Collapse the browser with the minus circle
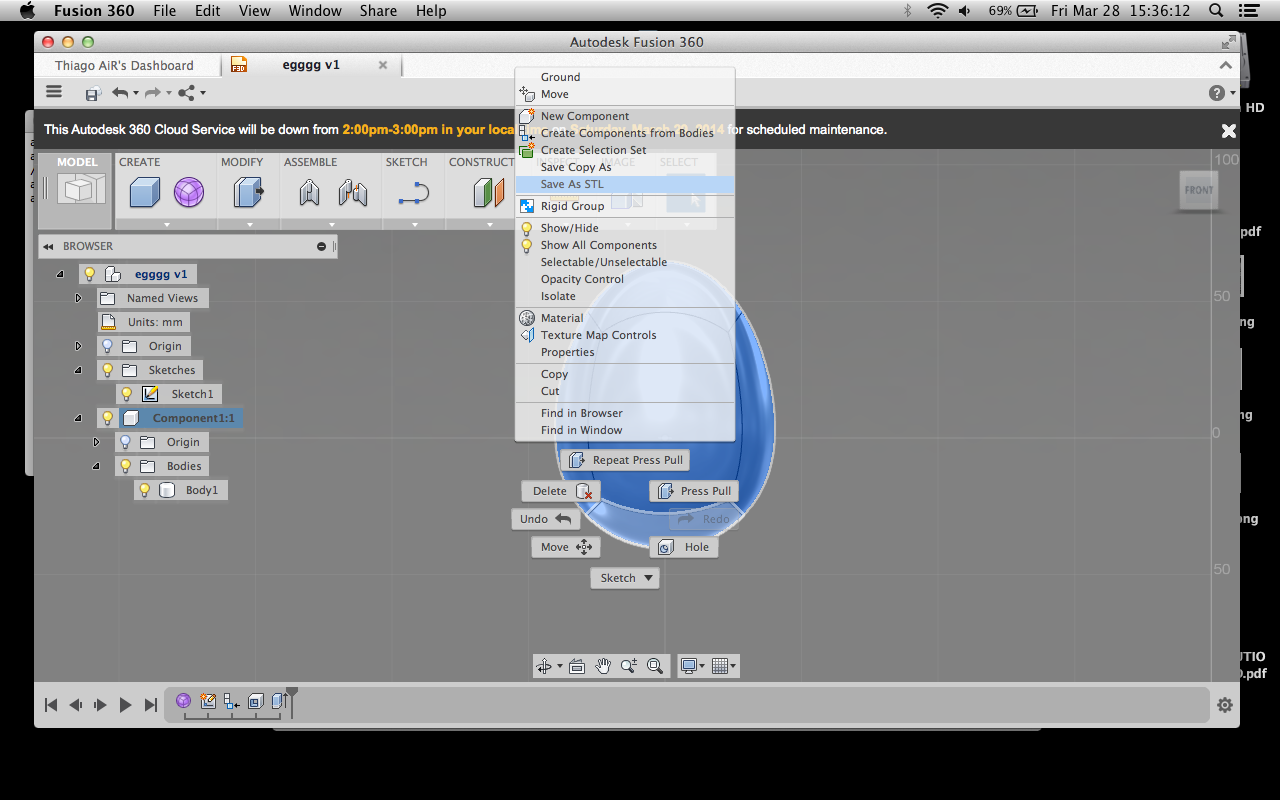1280x800 pixels. (322, 246)
